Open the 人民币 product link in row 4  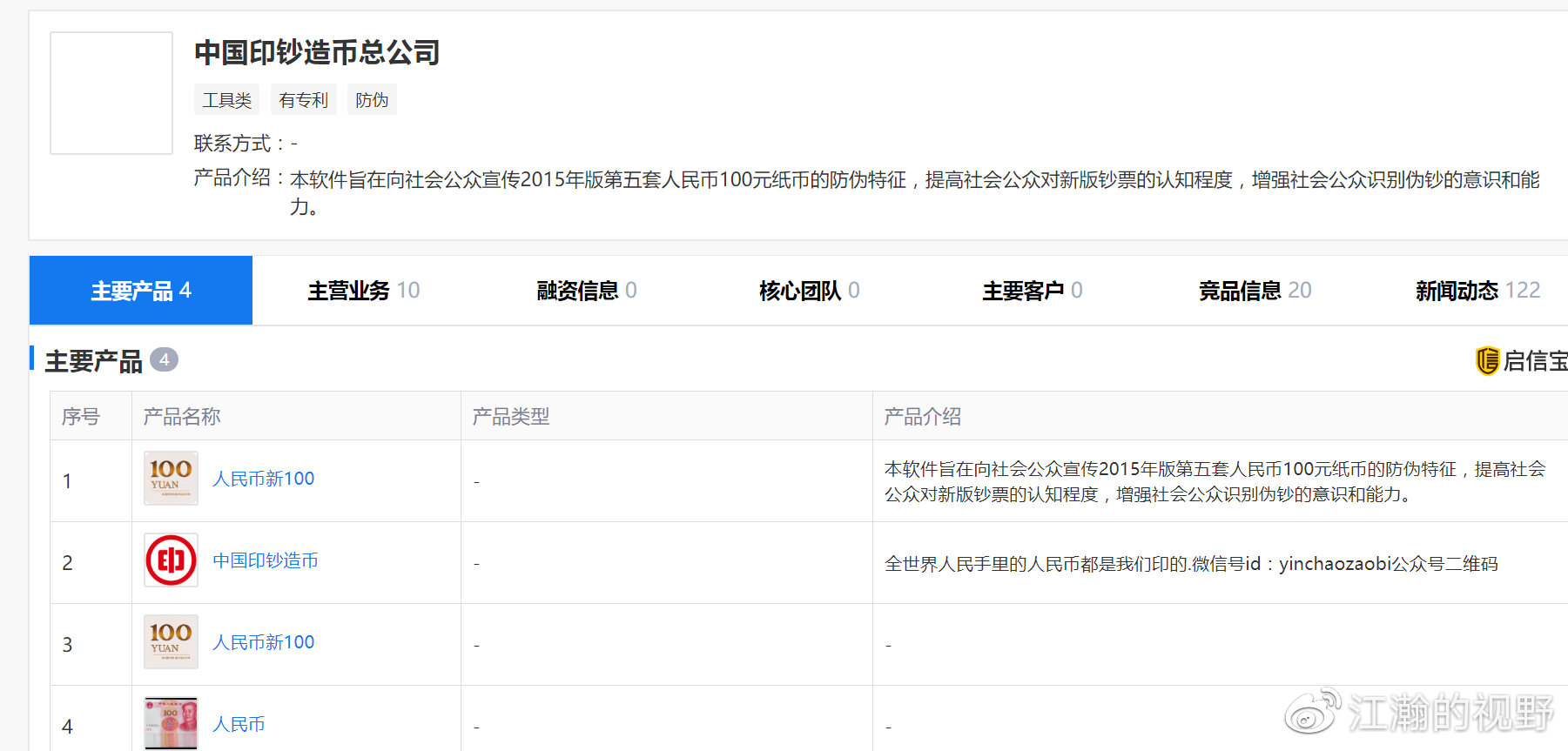pyautogui.click(x=239, y=724)
